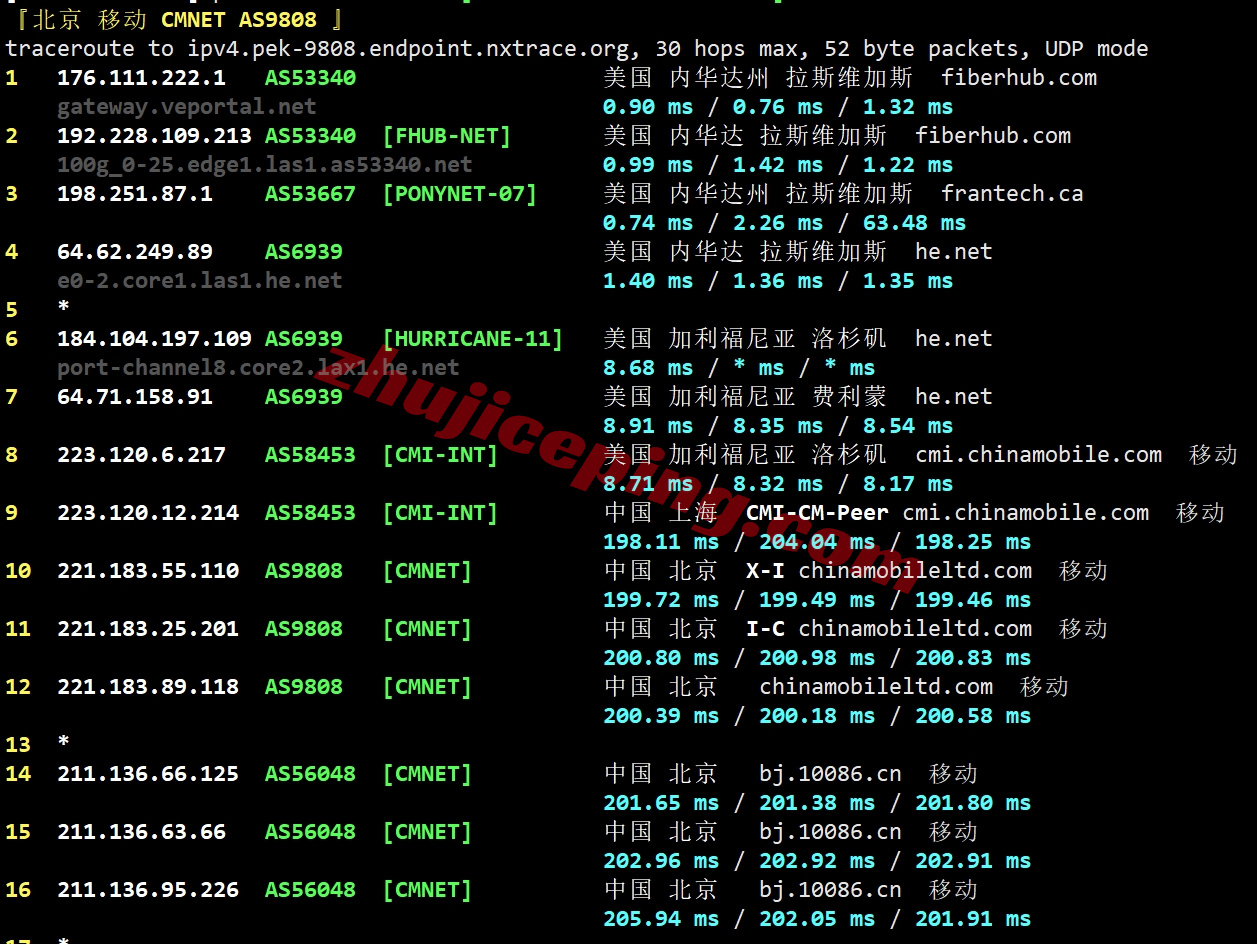Viewport: 1257px width, 944px height.
Task: Select IP 184.104.197.109 at hop 6
Action: tap(154, 338)
